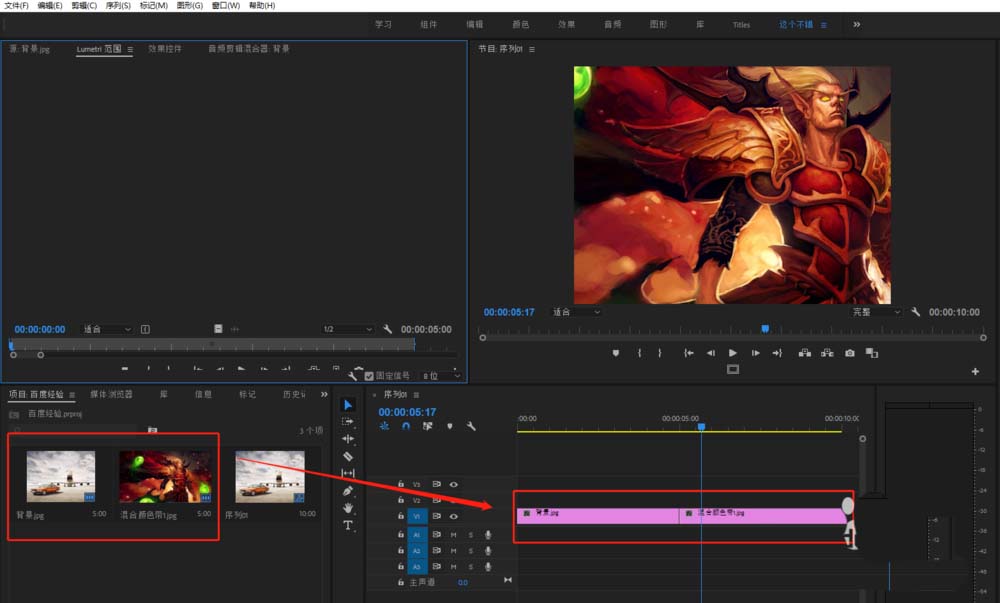Select 混合颜色带1.jpg thumbnail in project
The height and width of the screenshot is (603, 1000).
click(165, 477)
